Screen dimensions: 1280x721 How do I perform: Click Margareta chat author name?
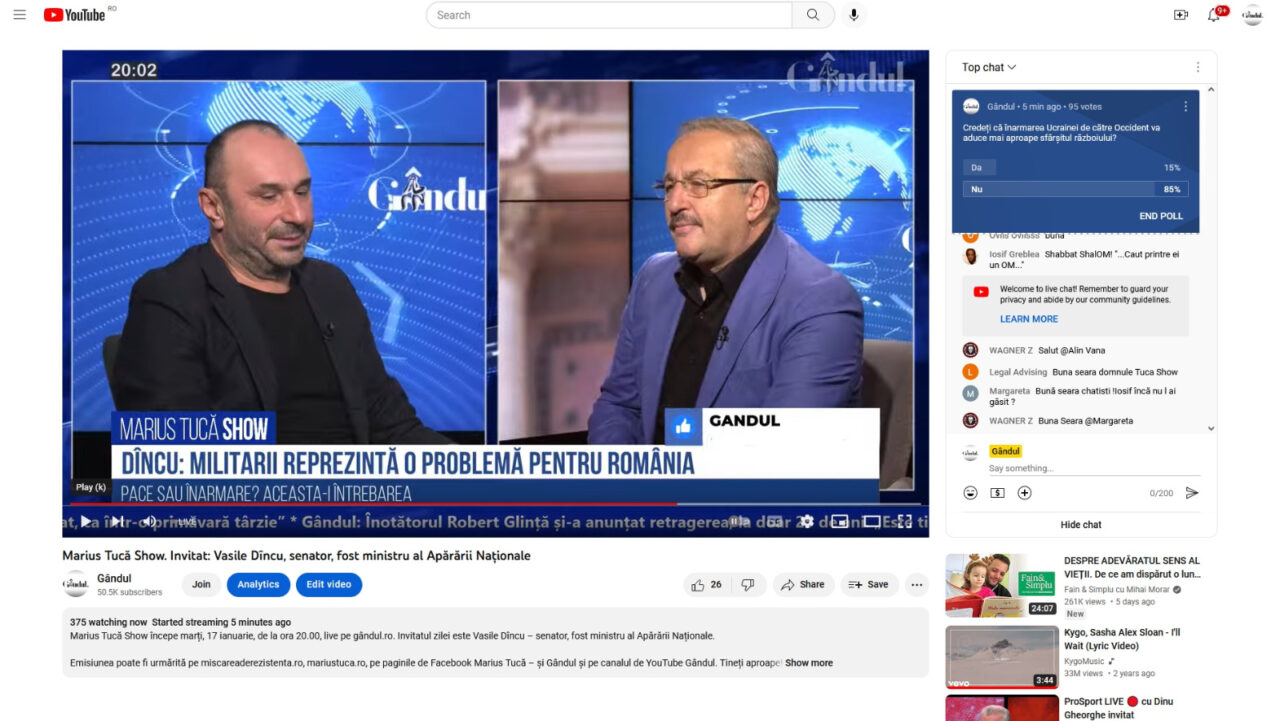1009,391
